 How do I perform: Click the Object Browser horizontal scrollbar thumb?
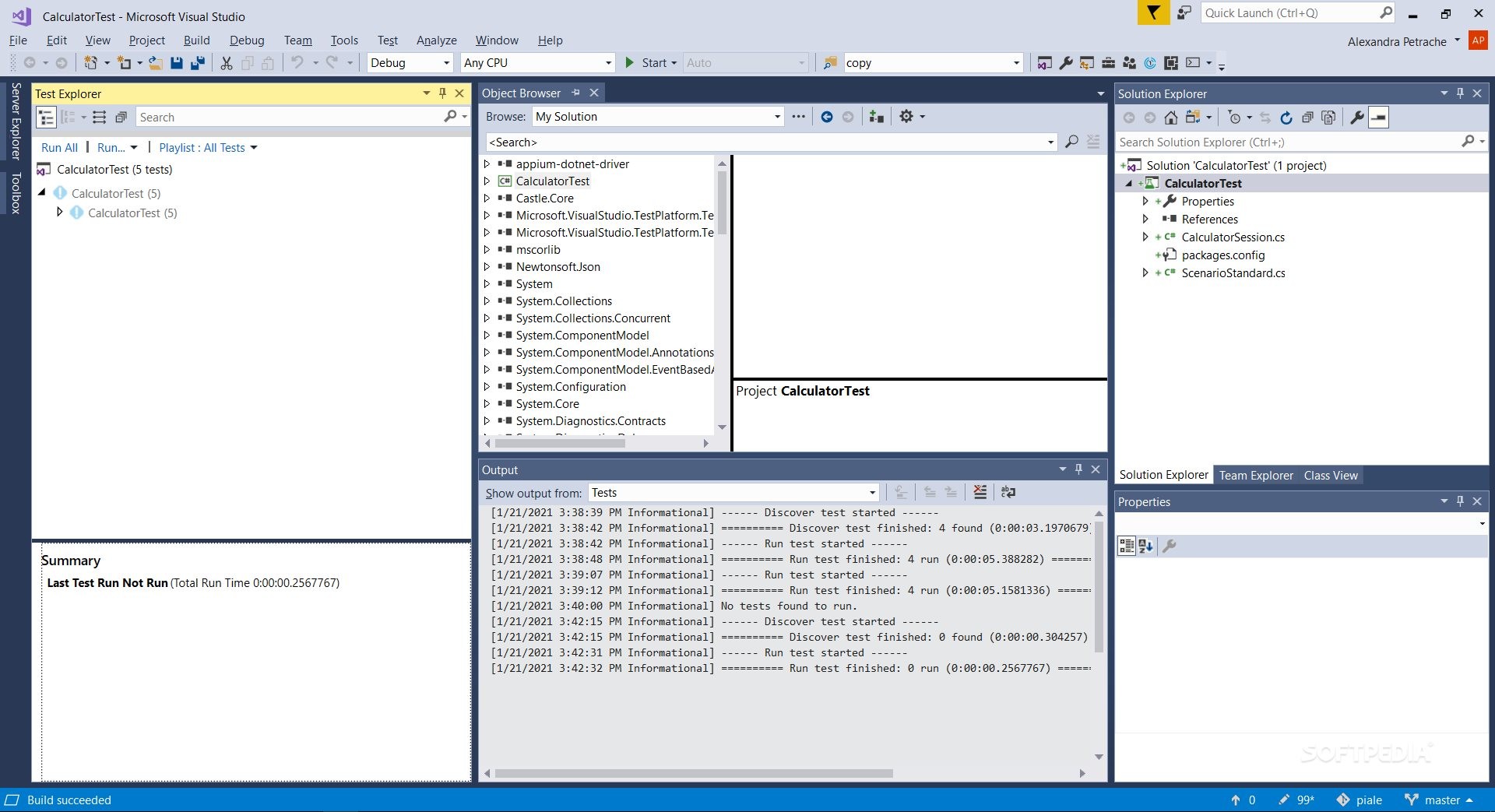click(560, 443)
